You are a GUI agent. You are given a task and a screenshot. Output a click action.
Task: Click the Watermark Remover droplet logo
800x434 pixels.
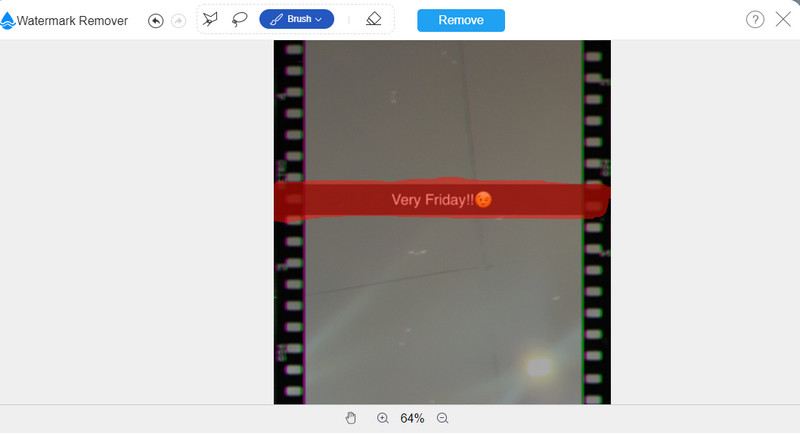pyautogui.click(x=8, y=20)
